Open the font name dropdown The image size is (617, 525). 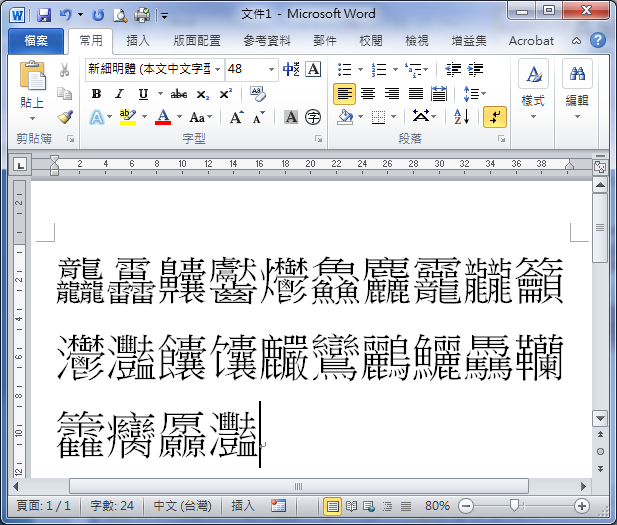click(218, 70)
